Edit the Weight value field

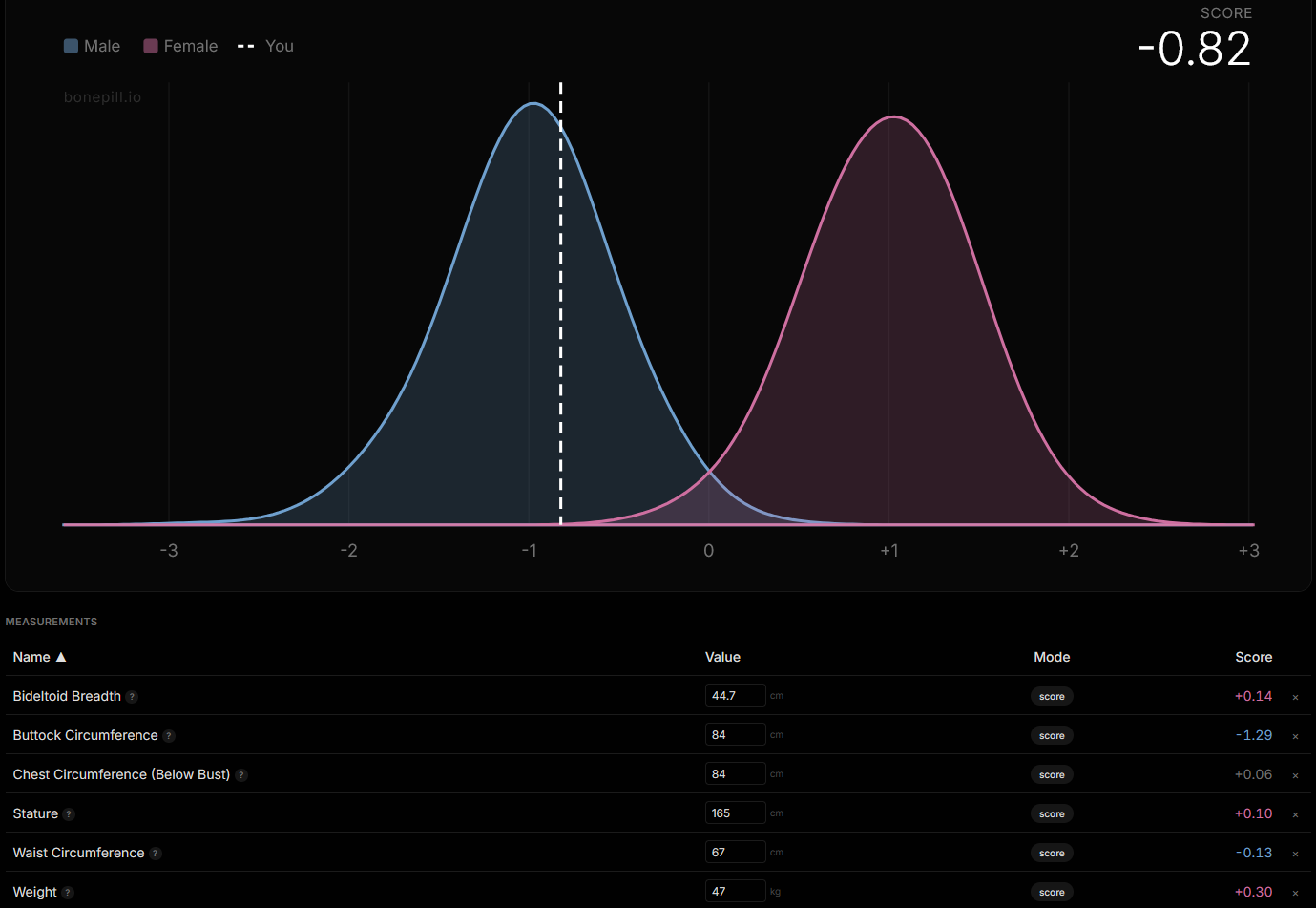735,891
